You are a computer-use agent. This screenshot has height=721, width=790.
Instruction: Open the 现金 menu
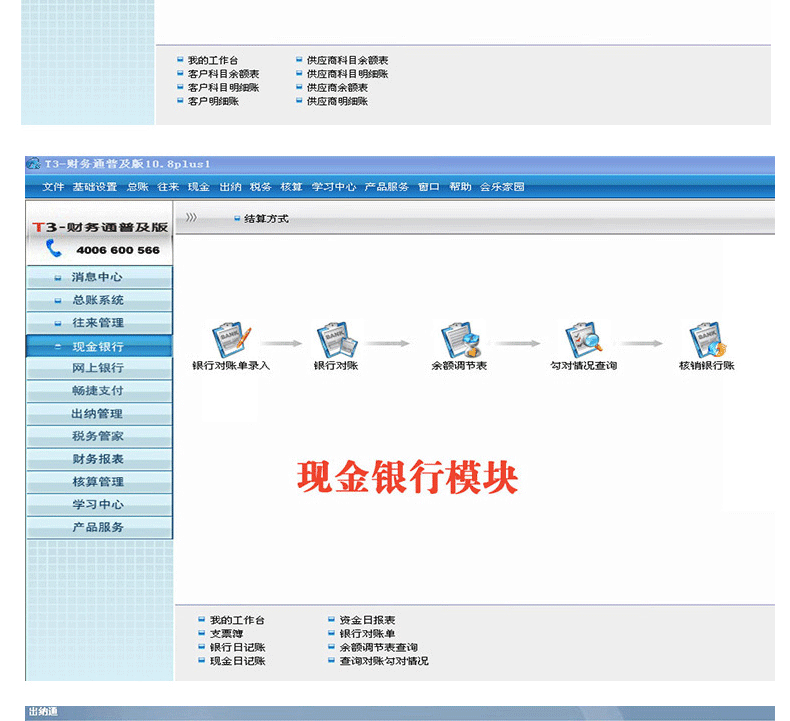(199, 187)
